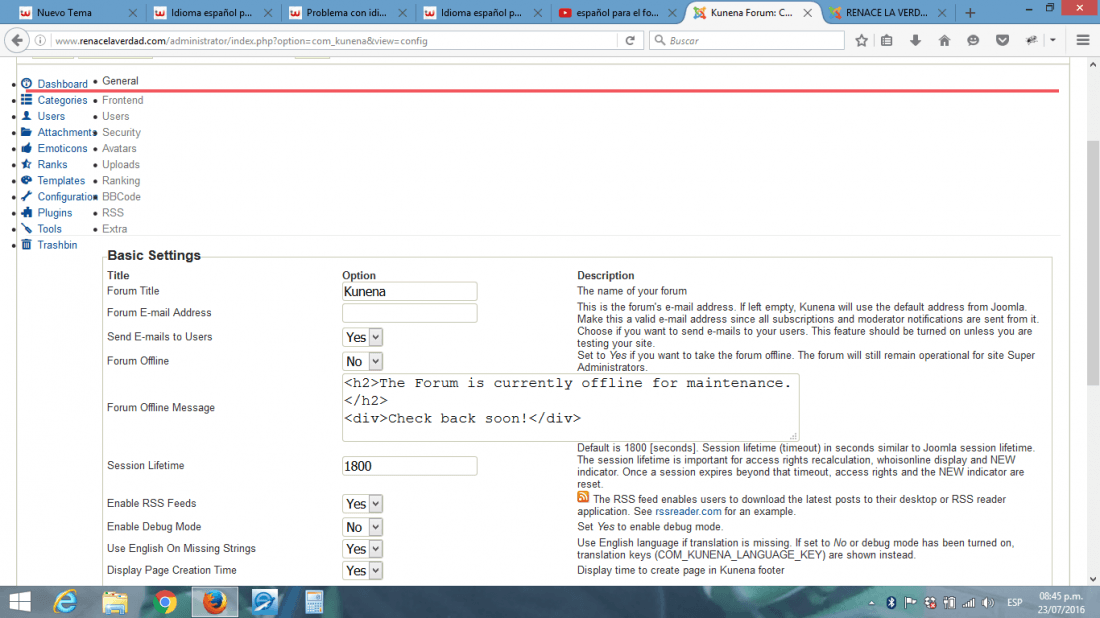Open Use English On Missing Strings dropdown
This screenshot has height=618, width=1100.
point(362,549)
